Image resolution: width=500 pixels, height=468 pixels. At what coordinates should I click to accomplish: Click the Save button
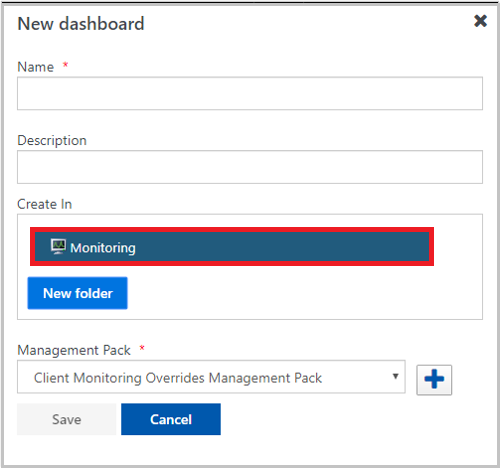coord(67,419)
